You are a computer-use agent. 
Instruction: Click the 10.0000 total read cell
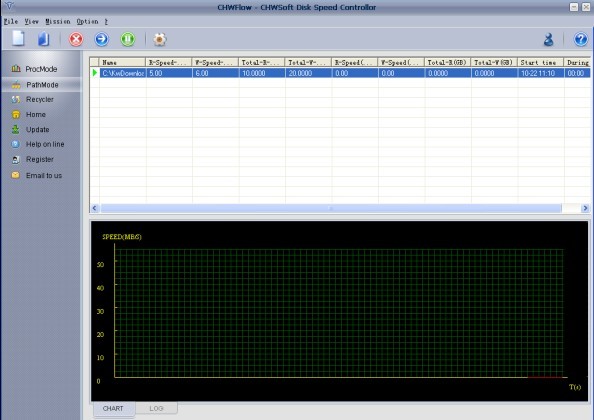click(262, 73)
